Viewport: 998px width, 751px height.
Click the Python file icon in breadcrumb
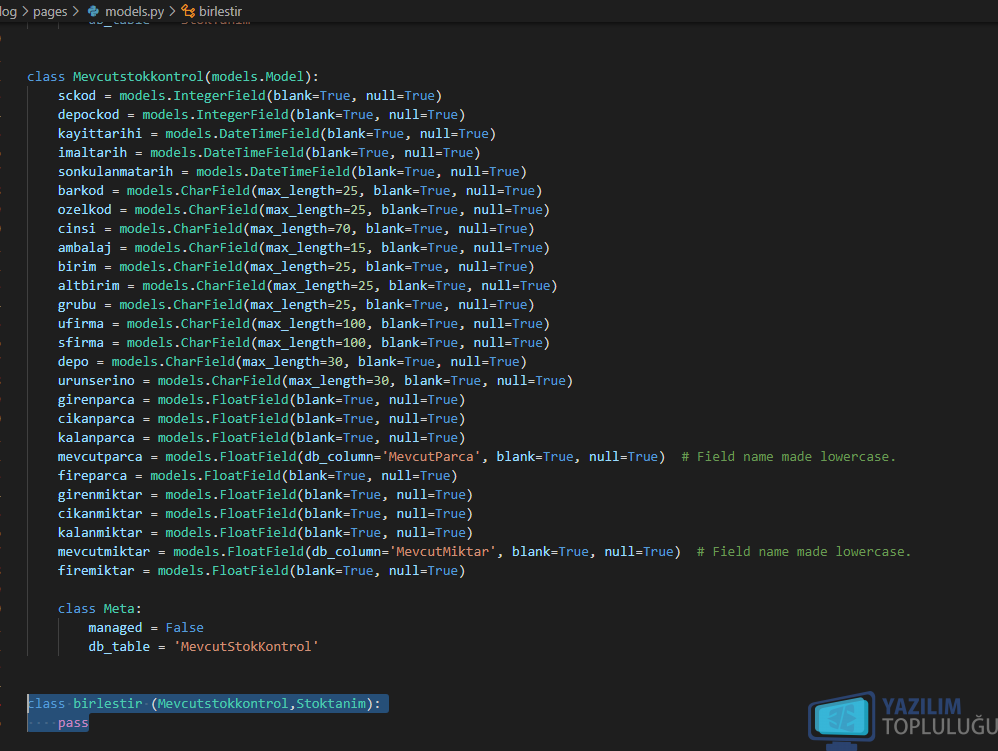coord(94,11)
